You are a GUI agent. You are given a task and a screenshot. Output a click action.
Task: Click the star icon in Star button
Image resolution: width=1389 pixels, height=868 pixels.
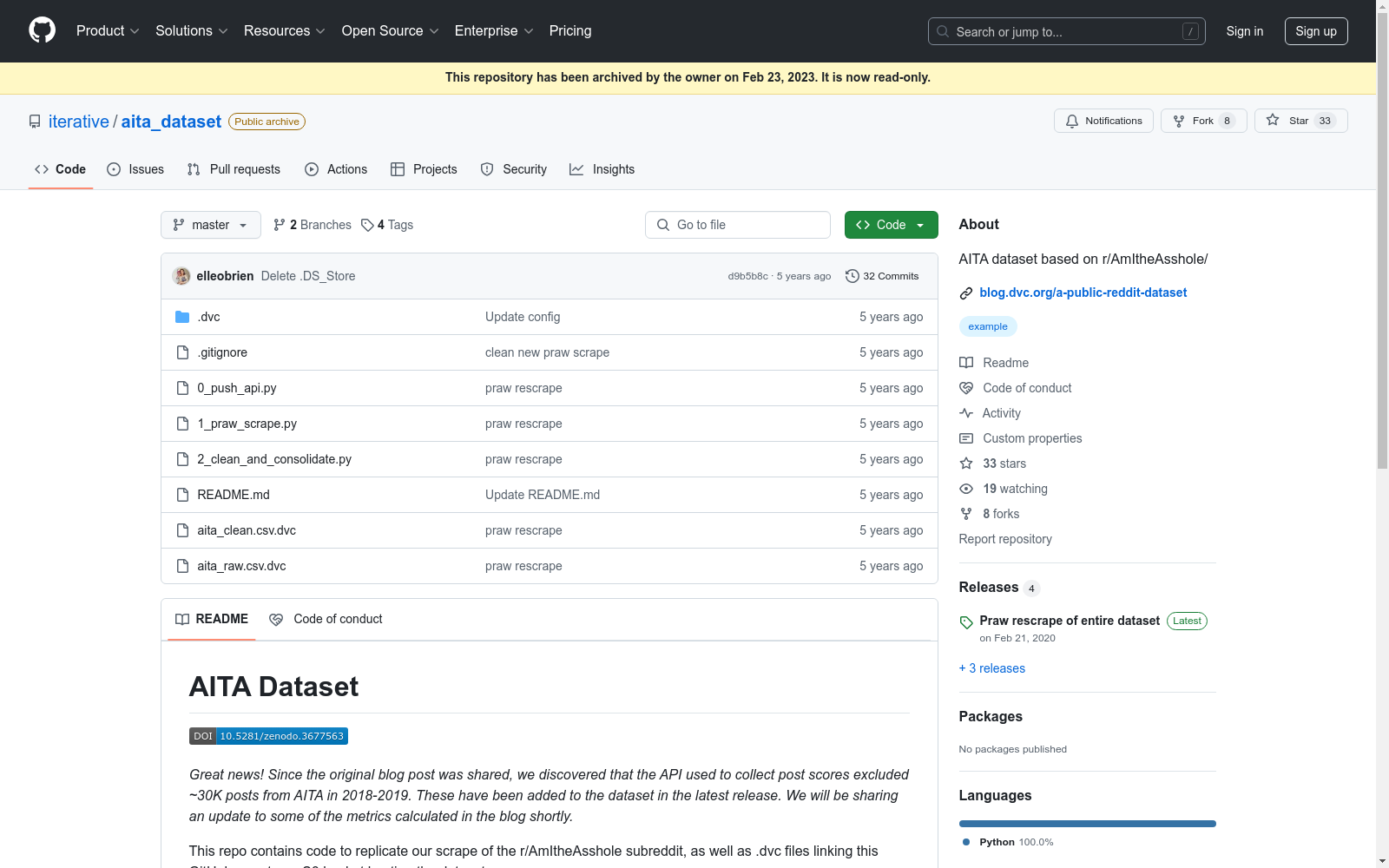pos(1273,121)
